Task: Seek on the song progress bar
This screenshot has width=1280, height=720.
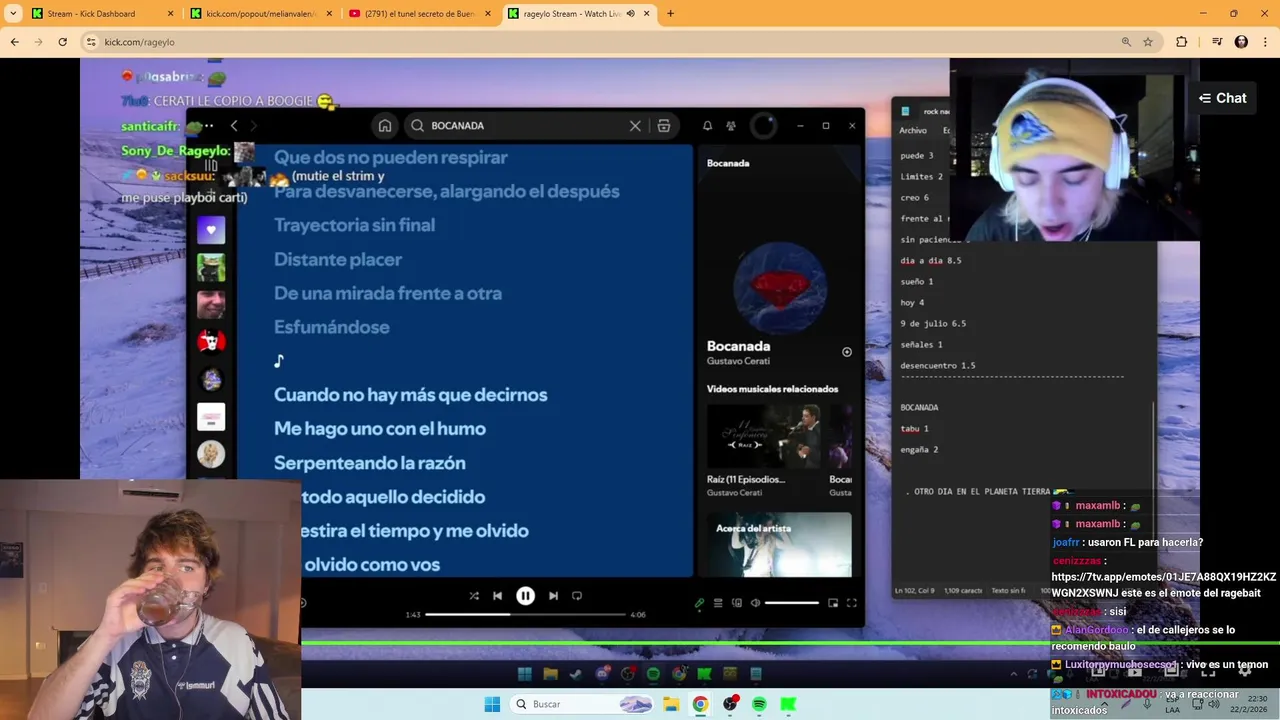Action: pyautogui.click(x=526, y=614)
